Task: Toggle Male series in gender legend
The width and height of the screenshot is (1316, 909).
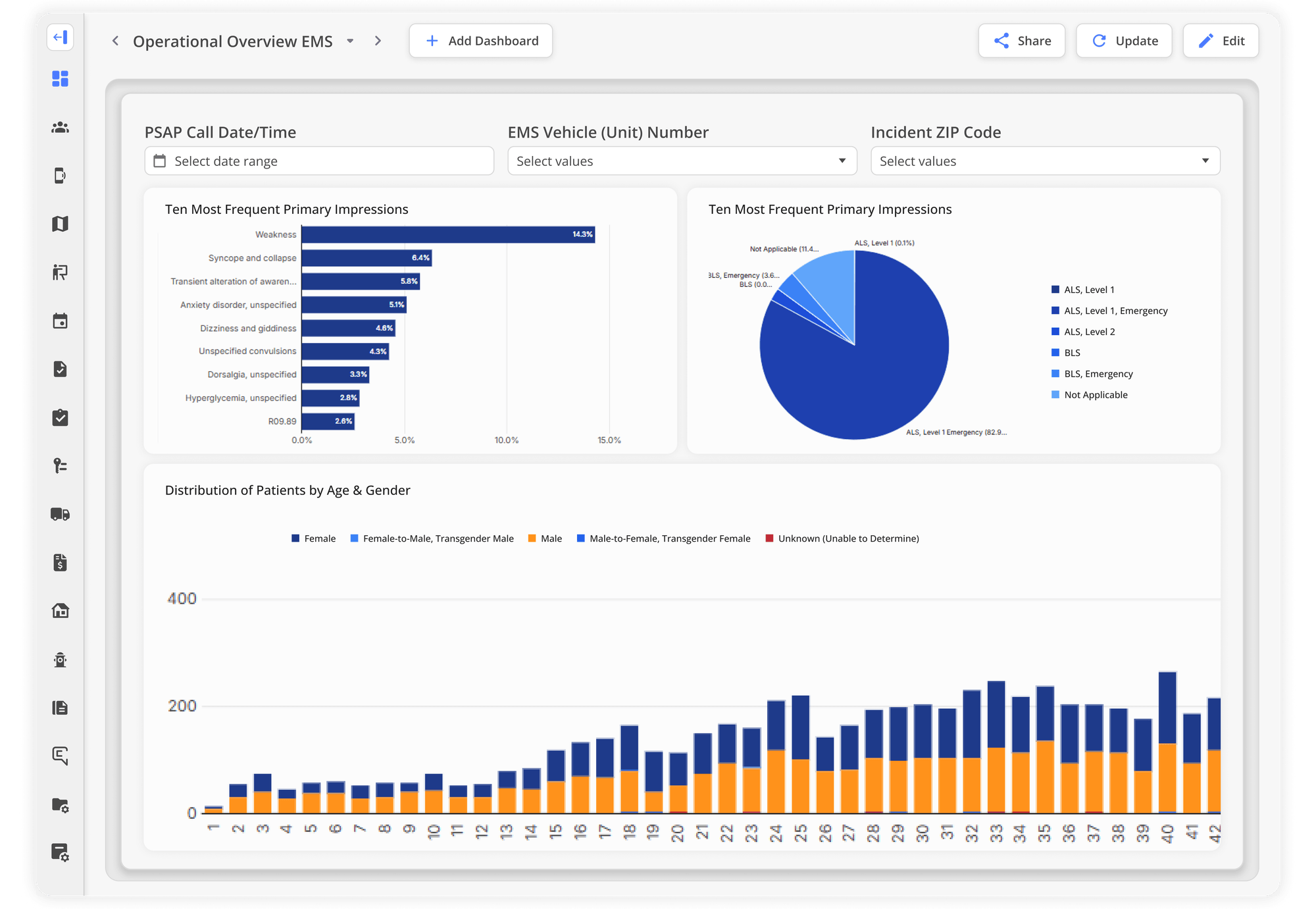Action: [545, 538]
